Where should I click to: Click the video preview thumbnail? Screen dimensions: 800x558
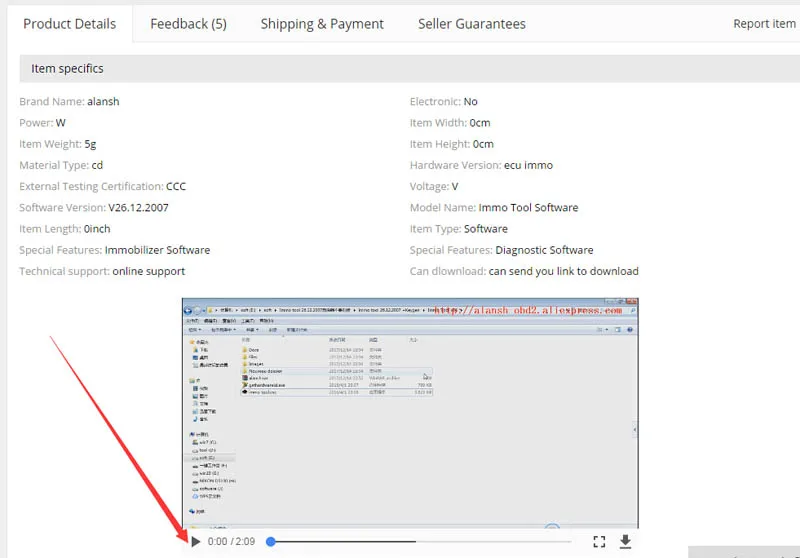[410, 413]
